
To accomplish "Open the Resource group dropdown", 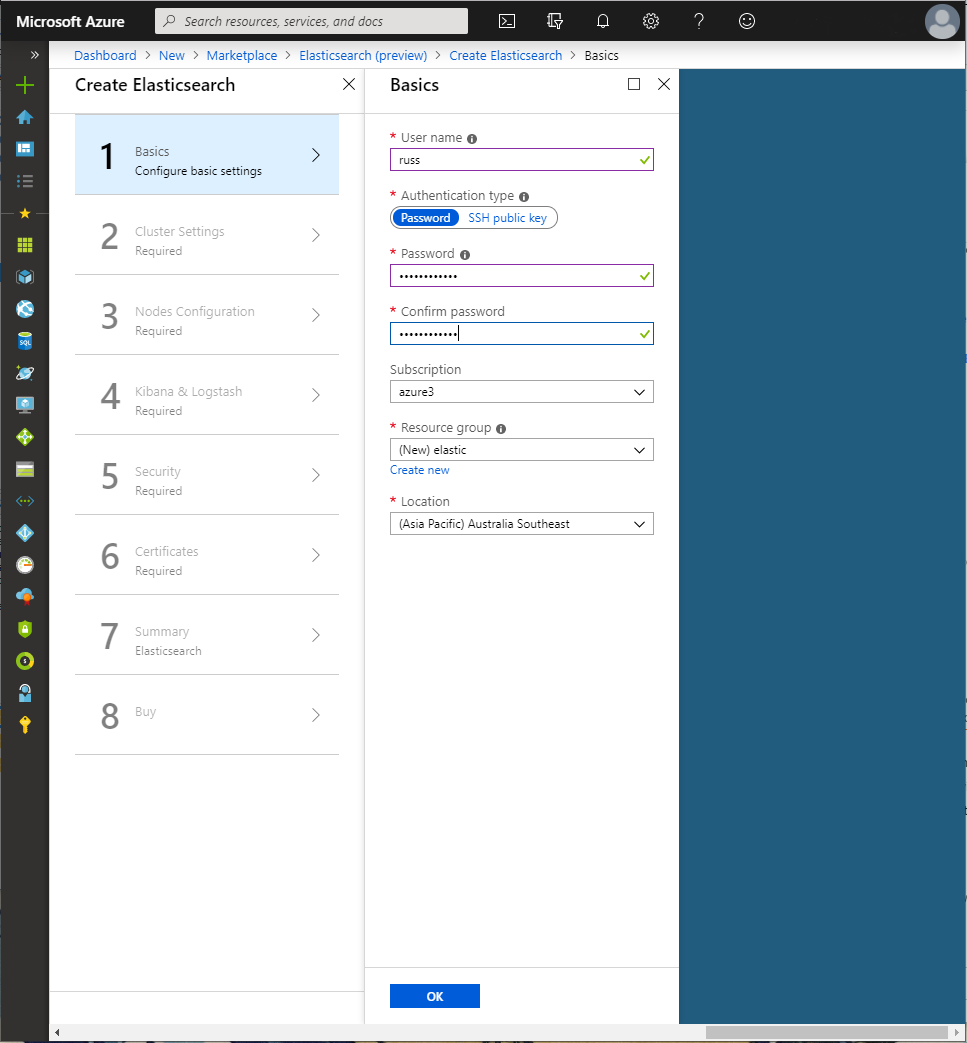I will pyautogui.click(x=521, y=449).
